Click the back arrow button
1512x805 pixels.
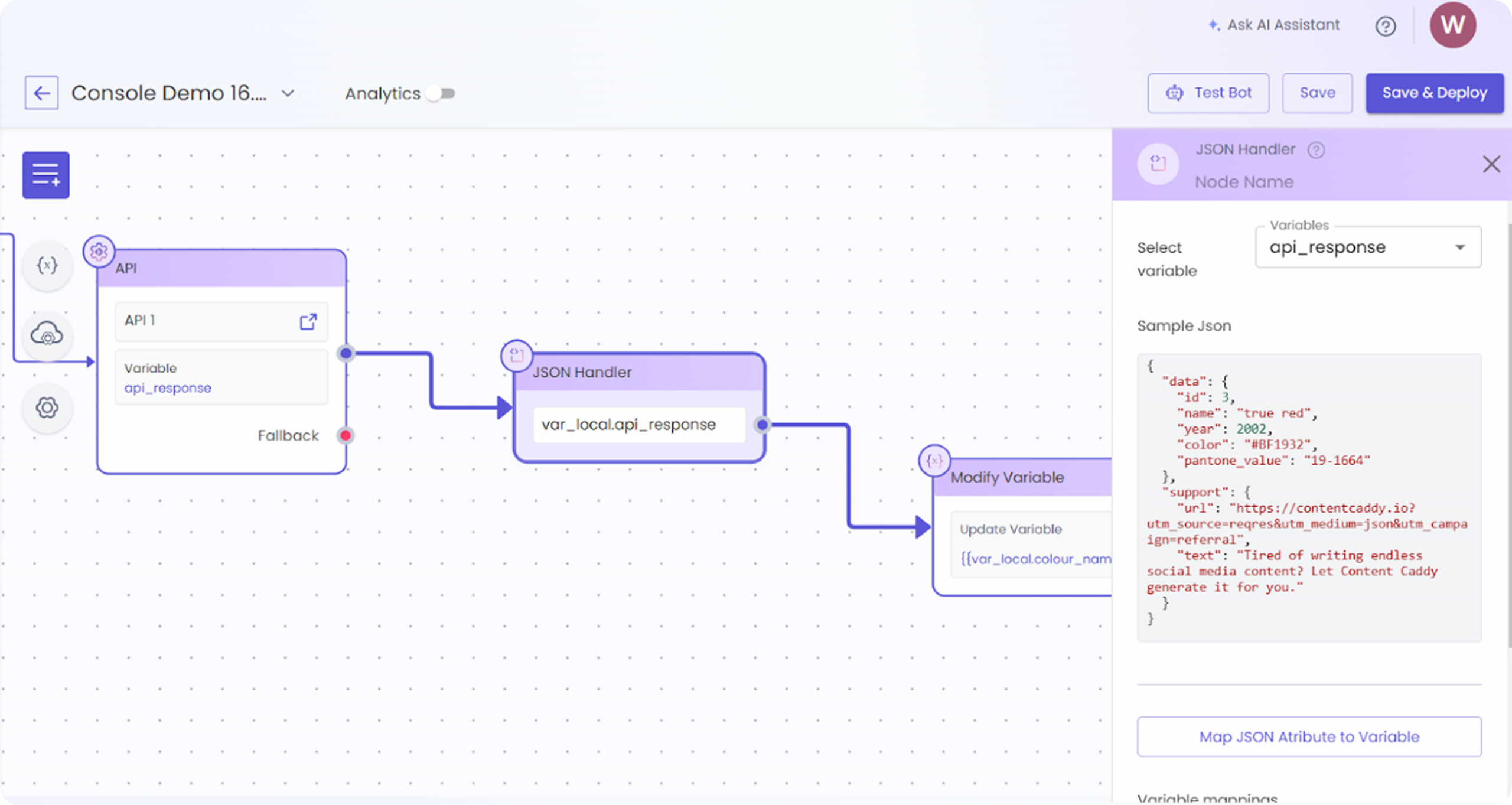pyautogui.click(x=41, y=93)
